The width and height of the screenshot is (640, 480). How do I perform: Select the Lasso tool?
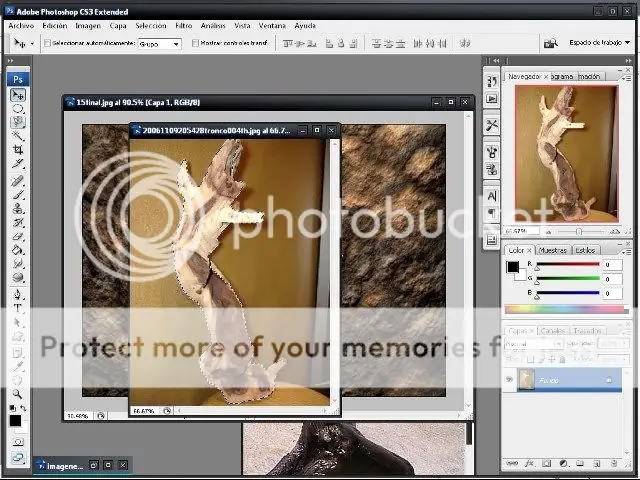(x=18, y=122)
